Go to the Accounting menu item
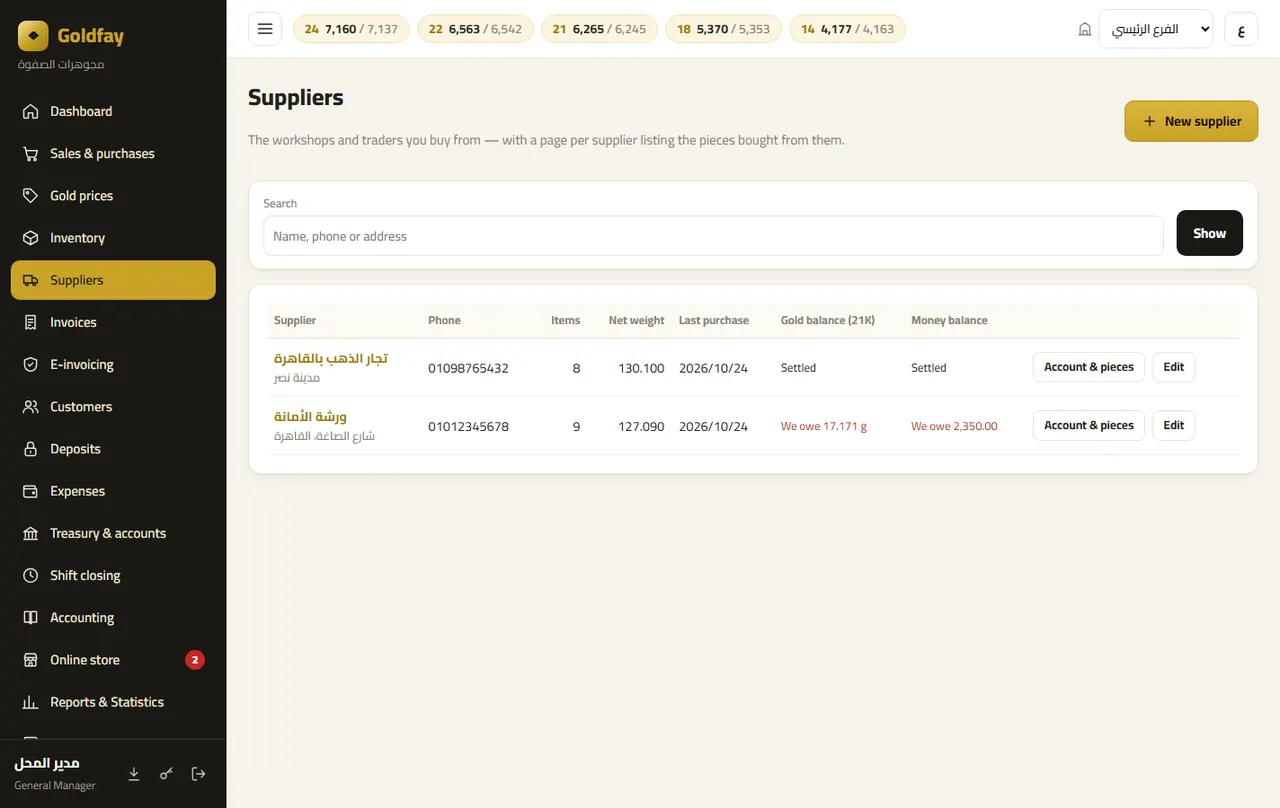Viewport: 1280px width, 808px height. (113, 618)
